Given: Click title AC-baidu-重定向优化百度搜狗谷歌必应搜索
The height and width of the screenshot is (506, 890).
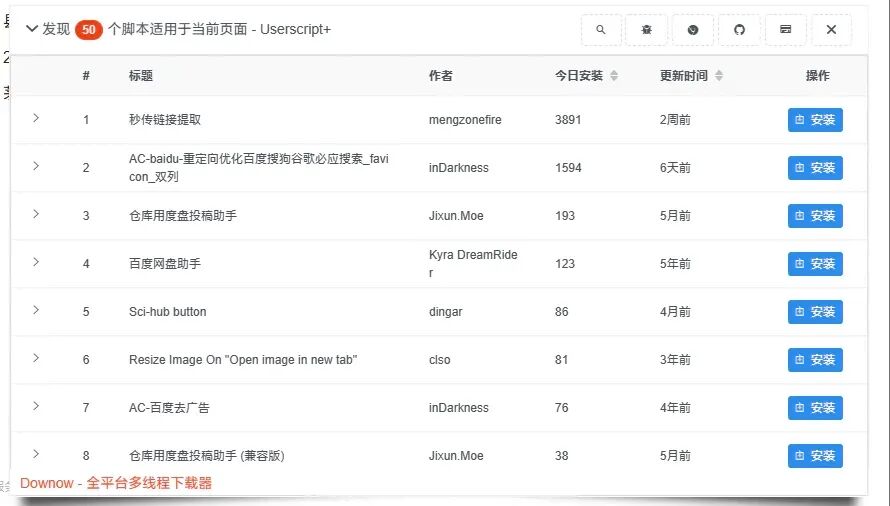Looking at the screenshot, I should pyautogui.click(x=259, y=168).
